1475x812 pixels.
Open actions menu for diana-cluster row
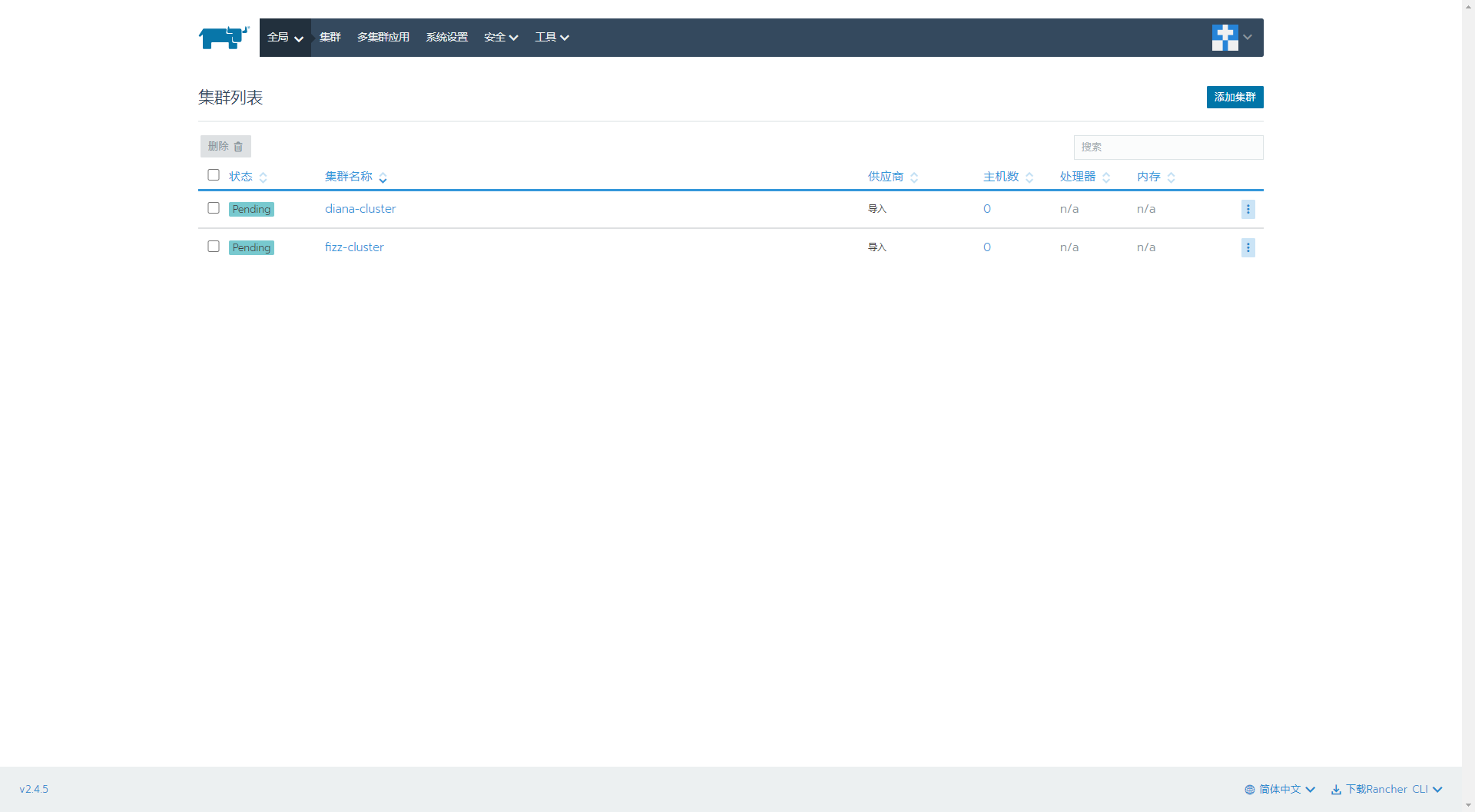(x=1248, y=209)
